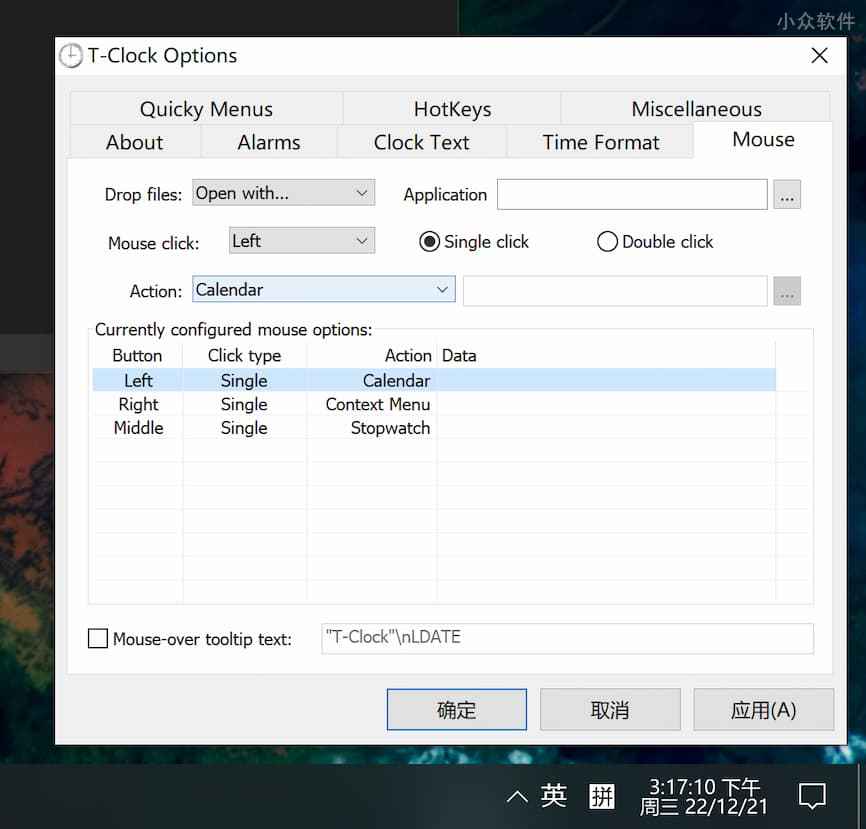Go to the HotKeys tab

point(452,109)
